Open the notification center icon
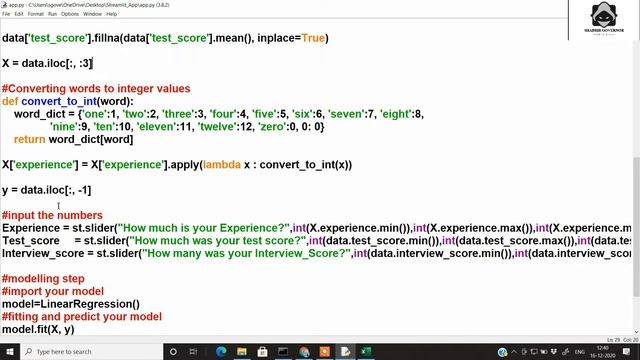The height and width of the screenshot is (360, 640). pyautogui.click(x=627, y=352)
